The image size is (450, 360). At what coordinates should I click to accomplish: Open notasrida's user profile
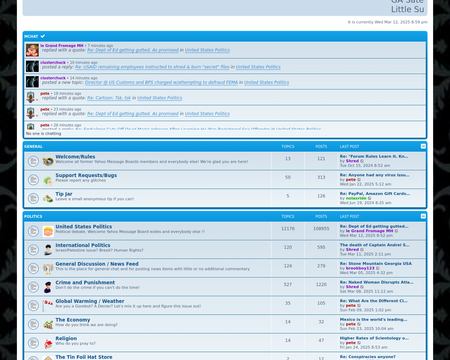356,198
